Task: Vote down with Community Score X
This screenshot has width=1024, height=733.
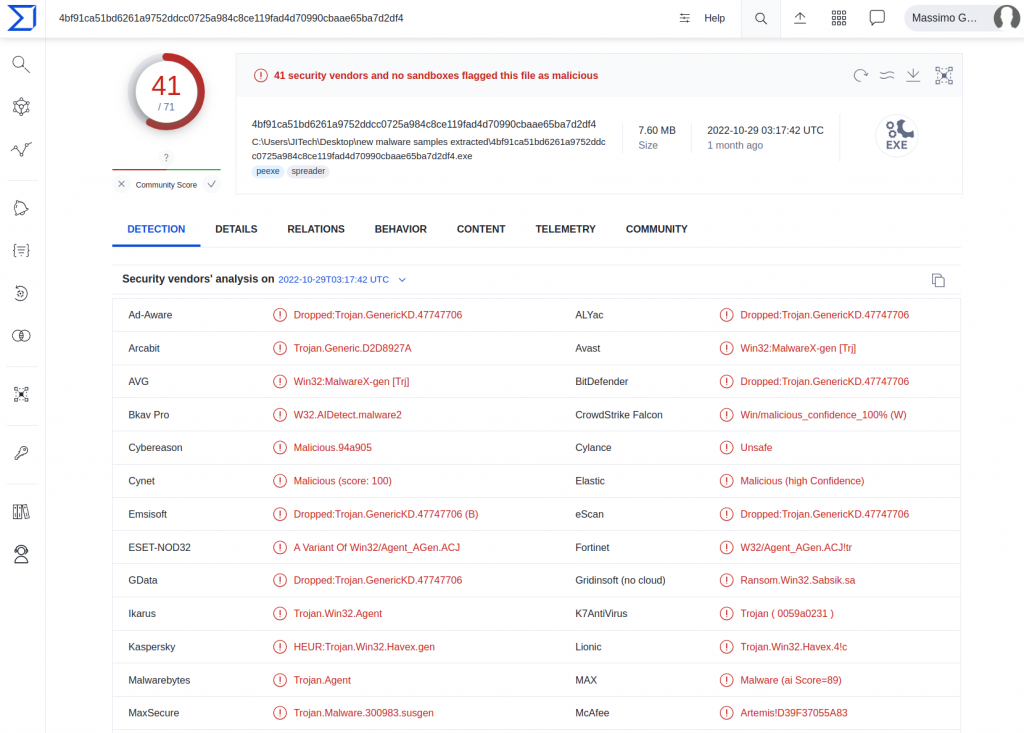Action: point(121,184)
